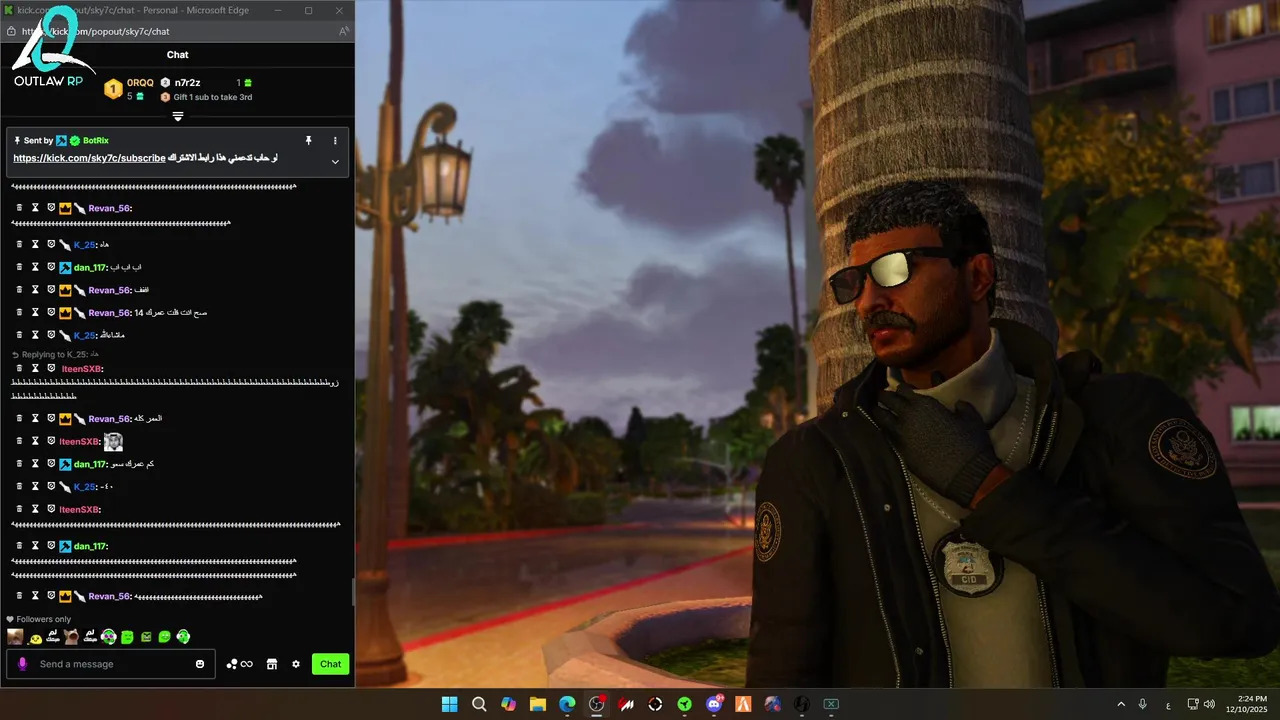Open more options for the pinned message

pyautogui.click(x=335, y=141)
